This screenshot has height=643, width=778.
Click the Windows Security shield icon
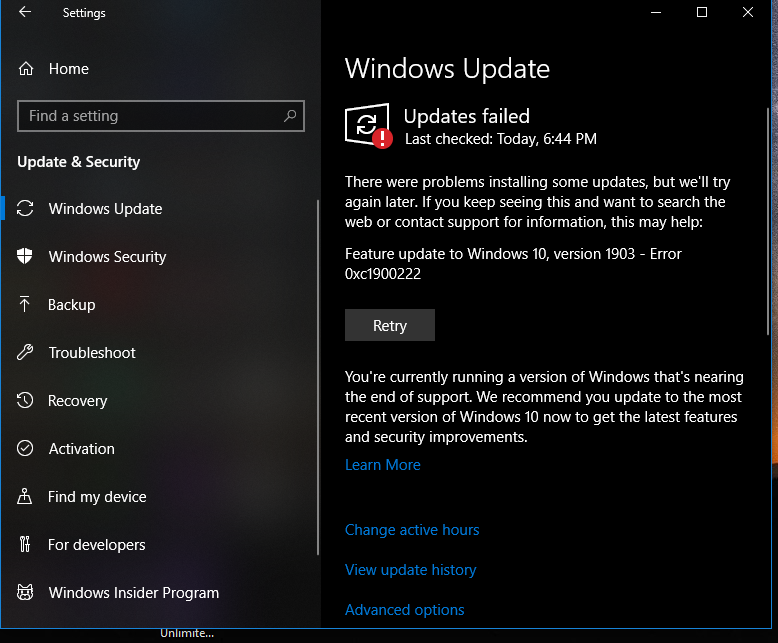[x=25, y=257]
